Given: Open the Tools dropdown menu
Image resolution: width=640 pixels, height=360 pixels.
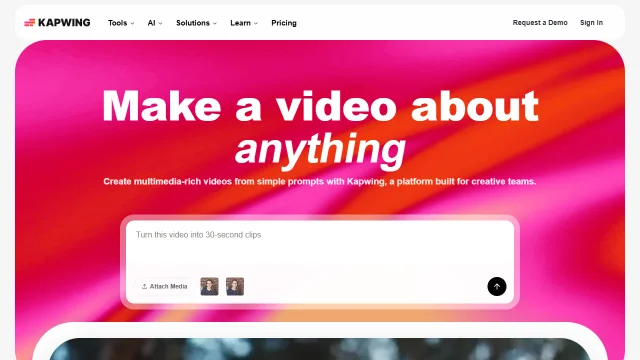Looking at the screenshot, I should (121, 23).
